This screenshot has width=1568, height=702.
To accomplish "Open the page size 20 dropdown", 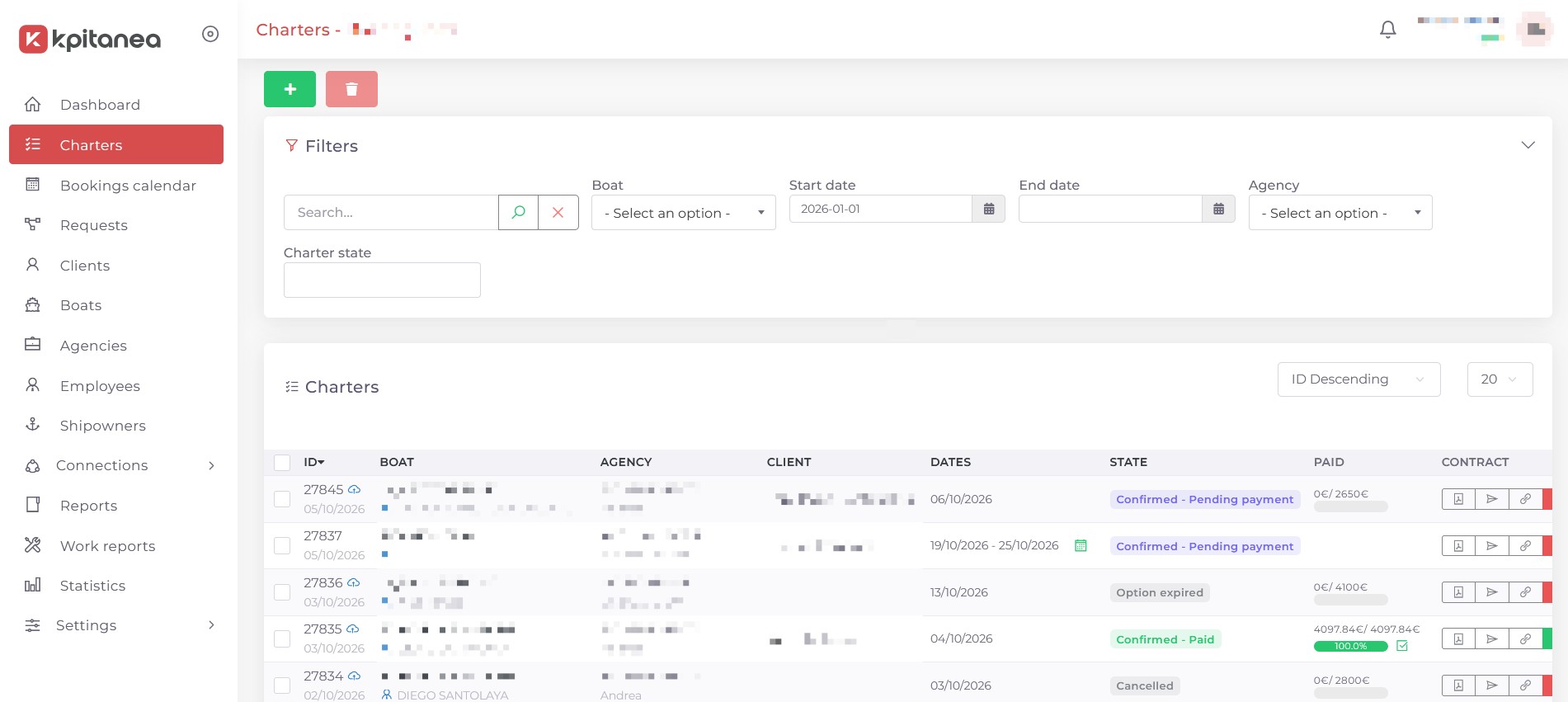I will point(1500,379).
